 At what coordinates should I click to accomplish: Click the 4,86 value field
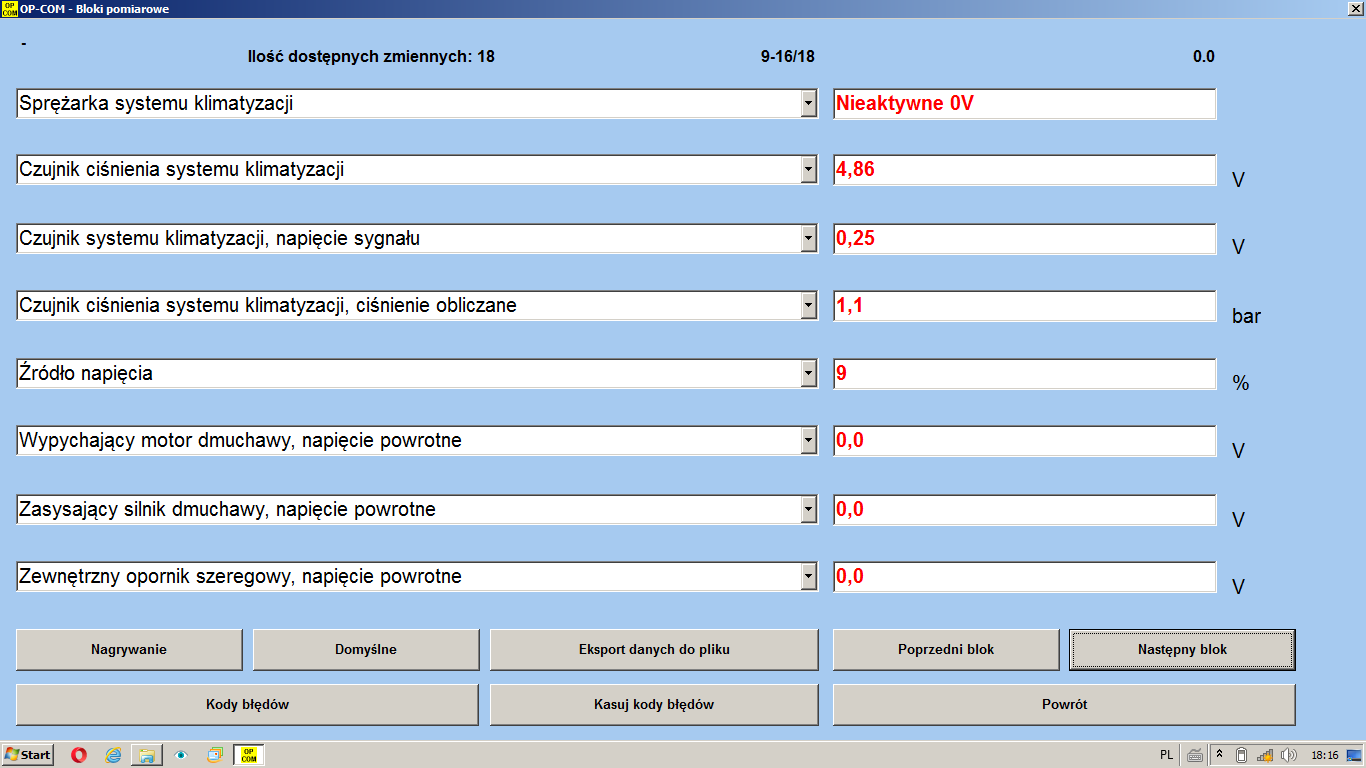click(1025, 170)
